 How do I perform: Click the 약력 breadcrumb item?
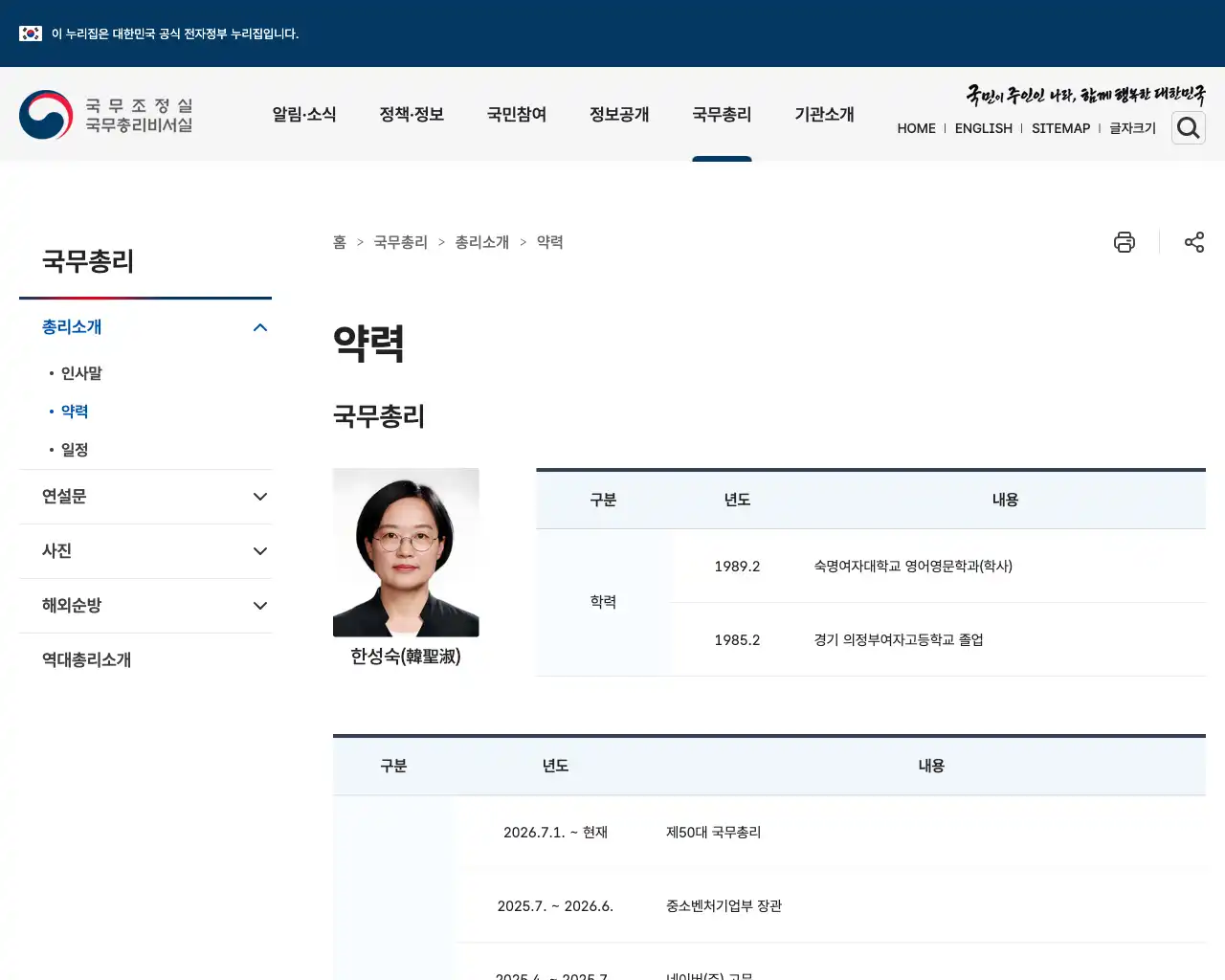549,242
